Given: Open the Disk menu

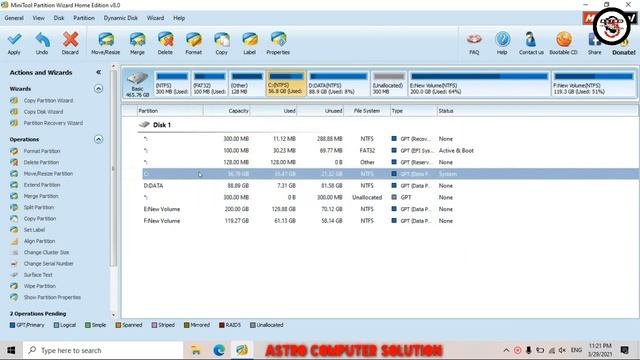Looking at the screenshot, I should [x=59, y=18].
